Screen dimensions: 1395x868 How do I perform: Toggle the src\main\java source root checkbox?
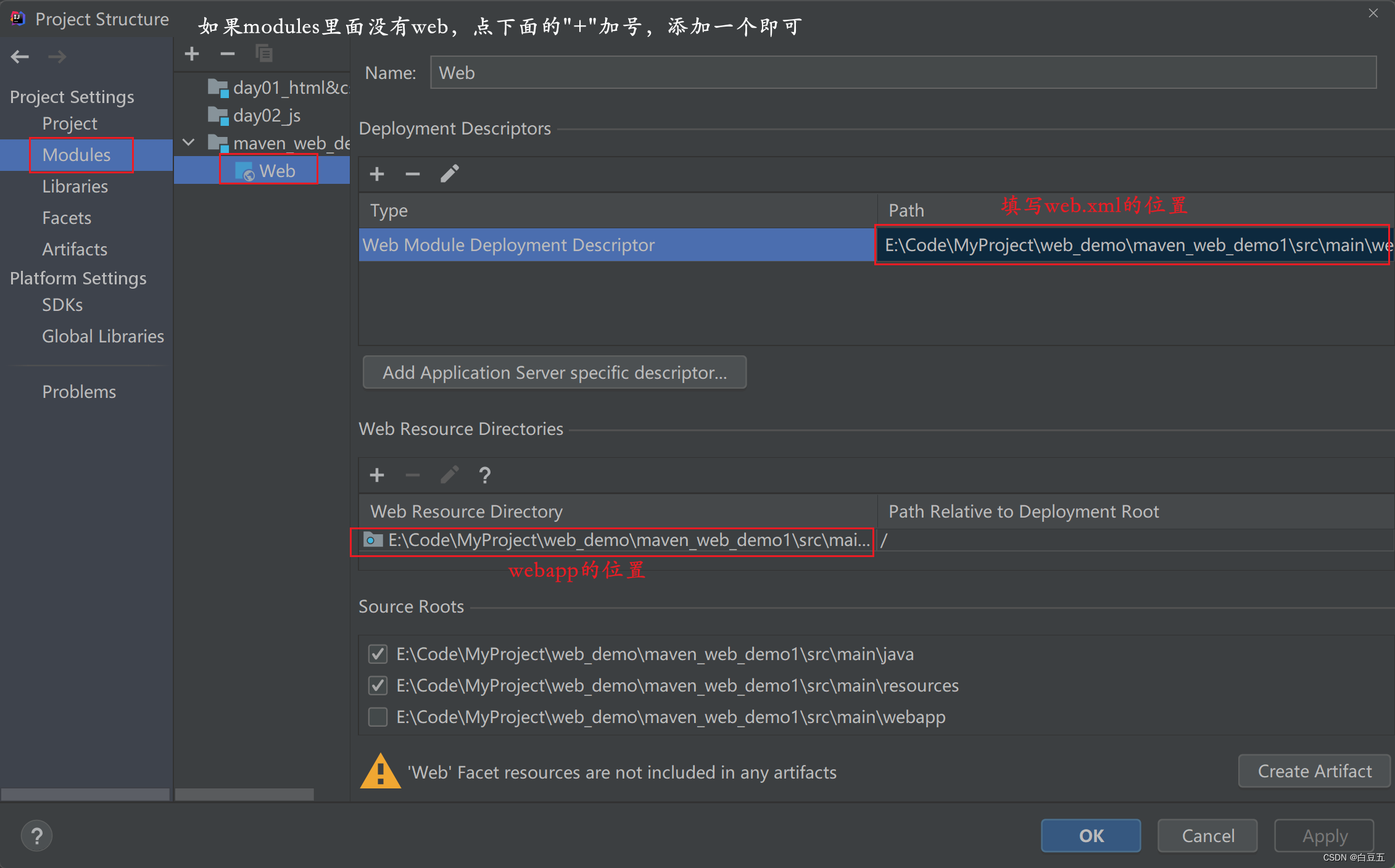point(378,654)
